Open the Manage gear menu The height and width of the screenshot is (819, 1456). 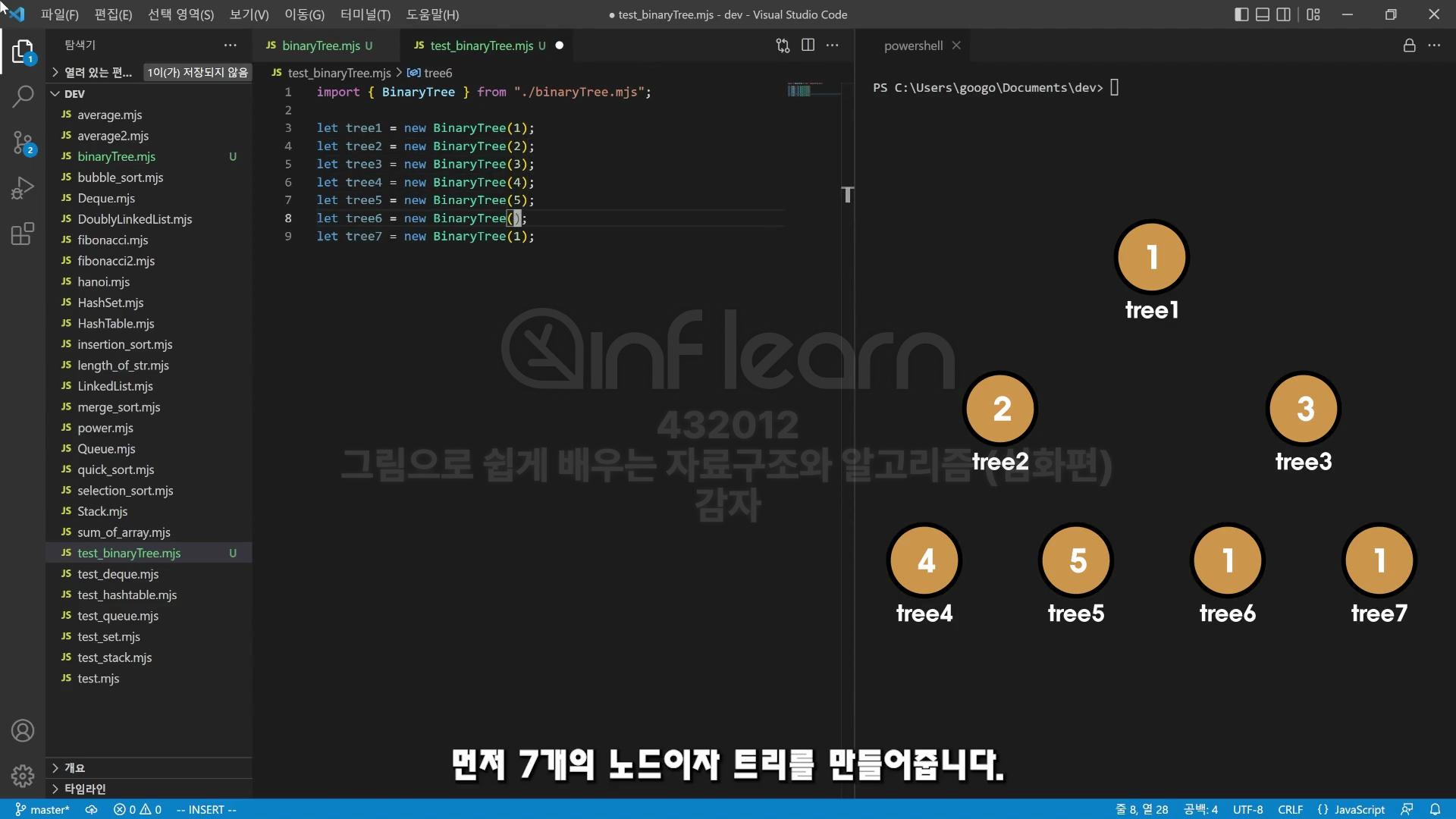coord(23,776)
